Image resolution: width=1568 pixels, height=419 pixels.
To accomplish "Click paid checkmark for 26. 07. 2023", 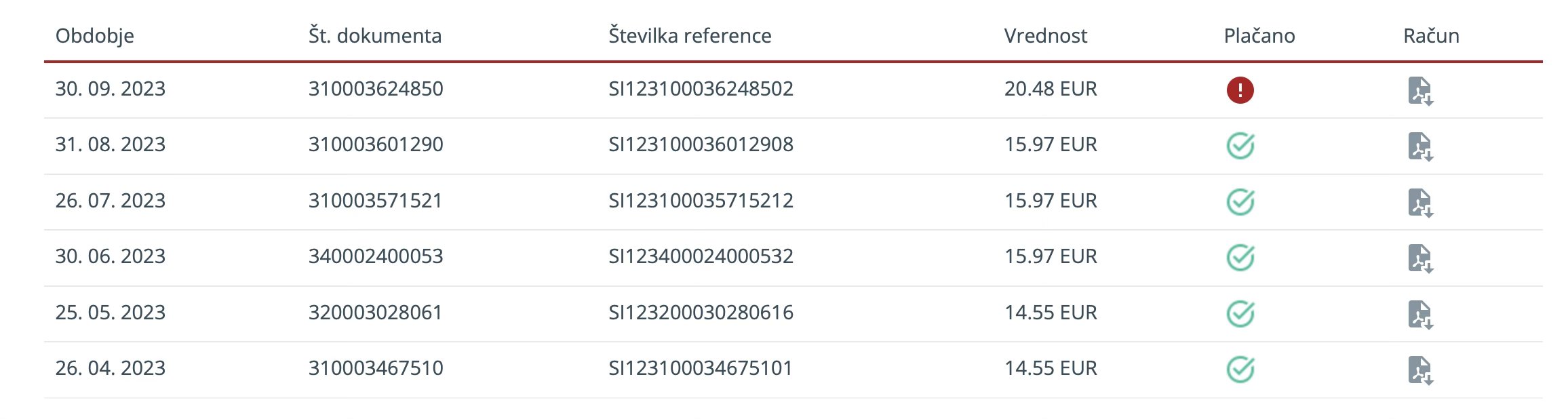I will [x=1240, y=201].
